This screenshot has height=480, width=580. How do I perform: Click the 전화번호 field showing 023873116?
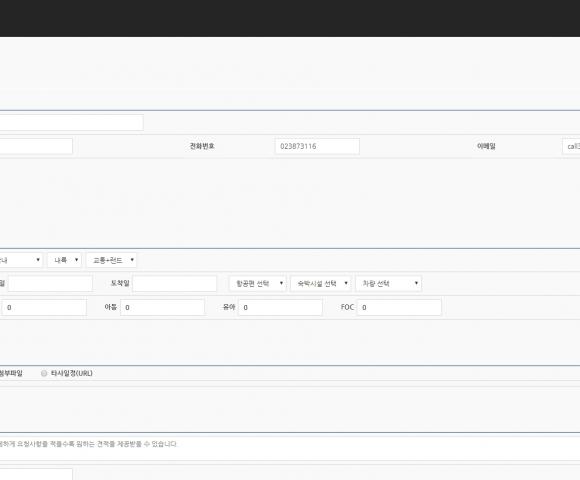click(317, 146)
